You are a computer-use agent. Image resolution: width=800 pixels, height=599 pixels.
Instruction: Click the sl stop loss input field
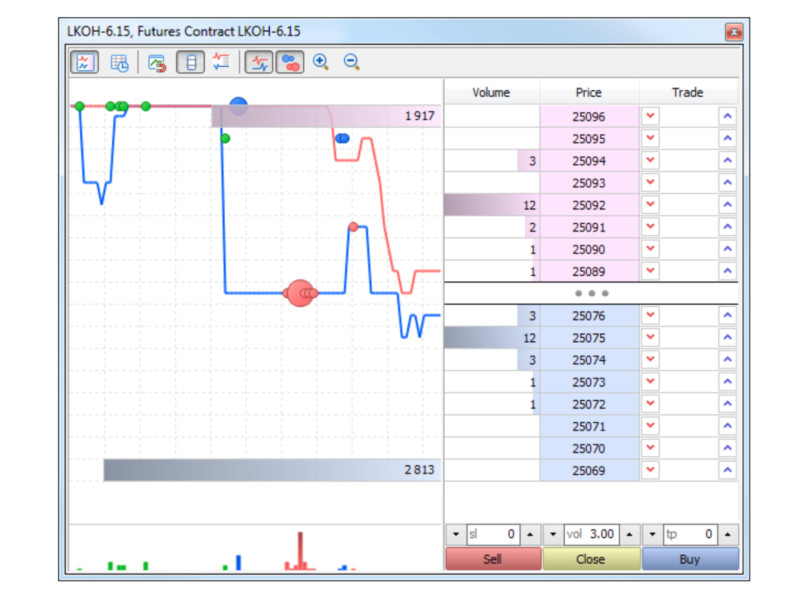(x=493, y=534)
